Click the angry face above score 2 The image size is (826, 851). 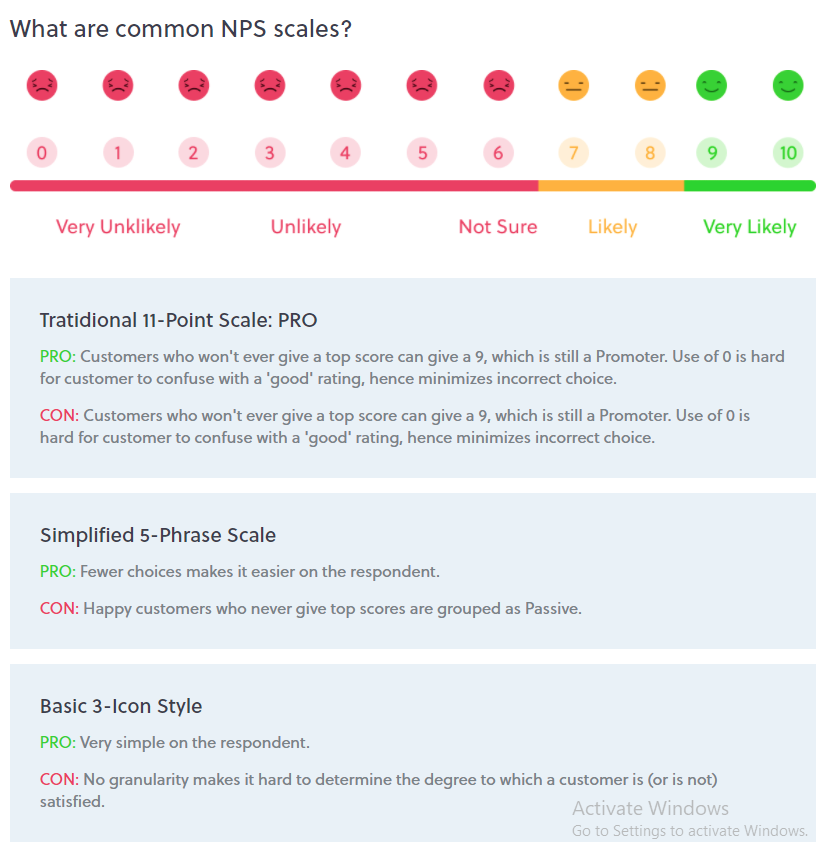tap(194, 86)
